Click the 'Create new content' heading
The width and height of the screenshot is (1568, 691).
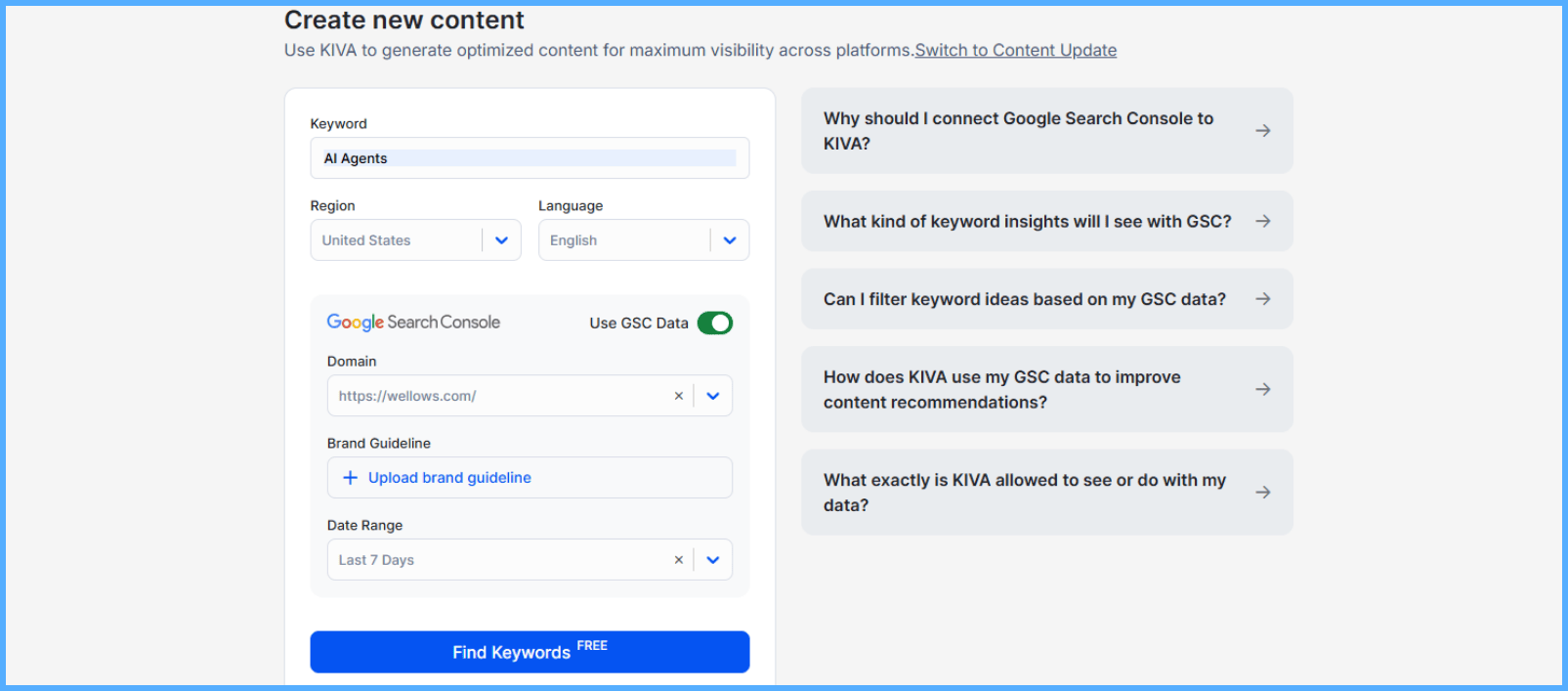(x=404, y=20)
